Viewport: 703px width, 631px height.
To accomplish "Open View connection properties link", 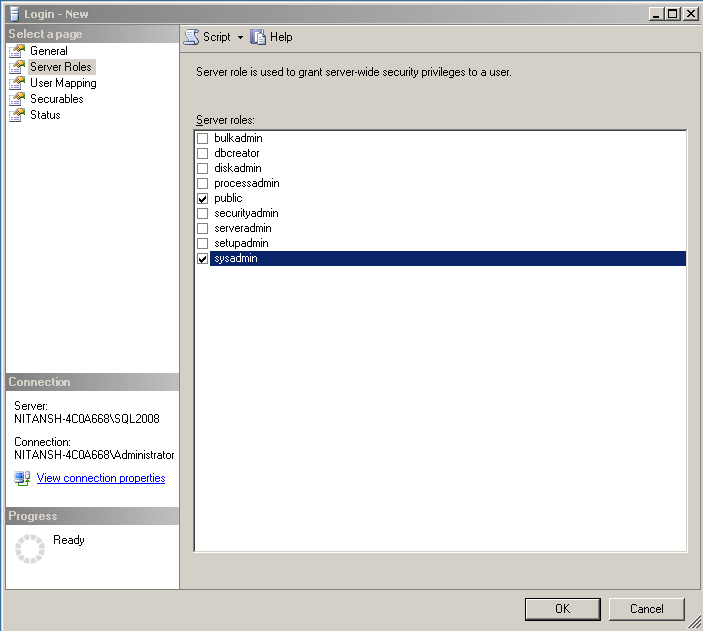I will coord(101,478).
